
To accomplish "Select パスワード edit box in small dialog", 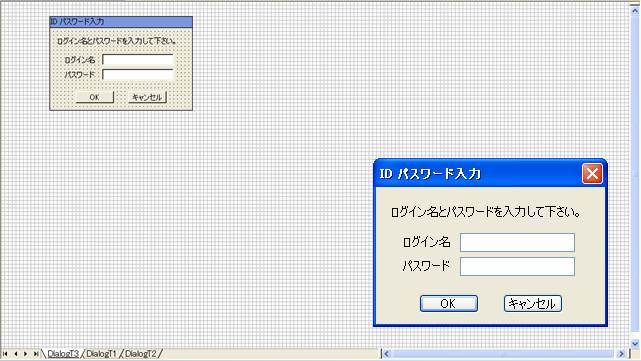I will tap(138, 74).
